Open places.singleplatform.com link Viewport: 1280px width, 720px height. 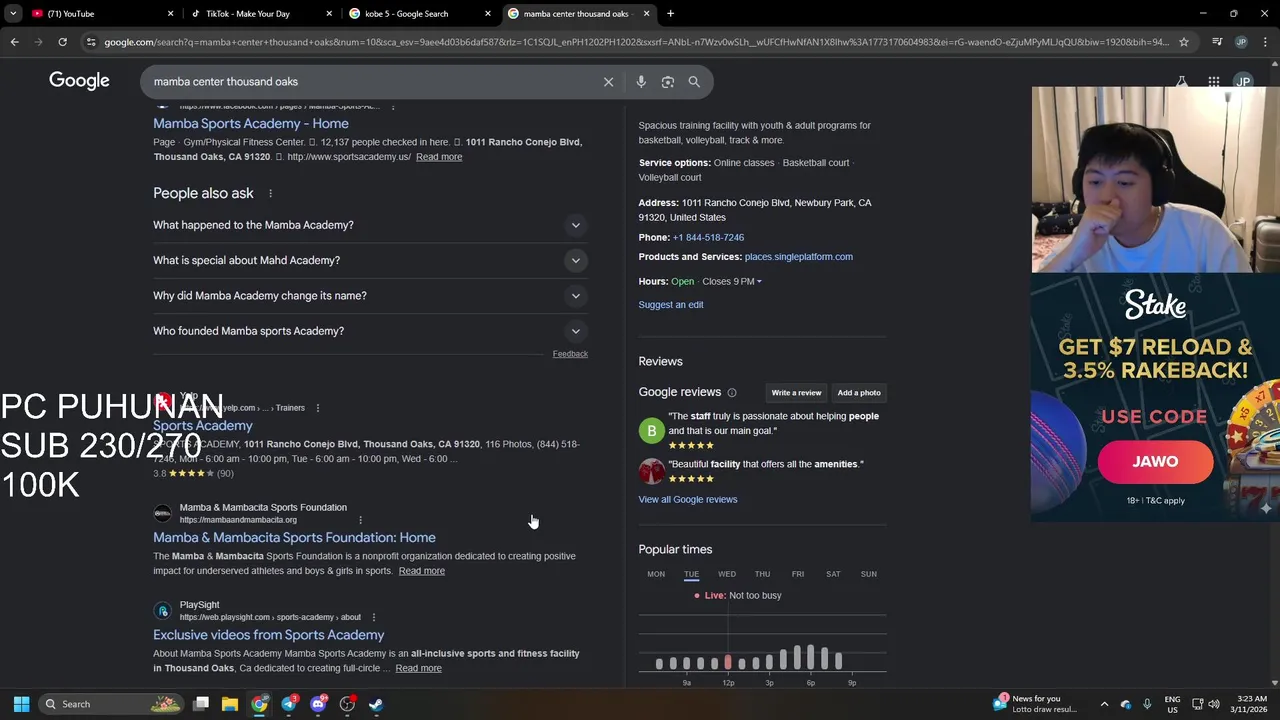799,257
